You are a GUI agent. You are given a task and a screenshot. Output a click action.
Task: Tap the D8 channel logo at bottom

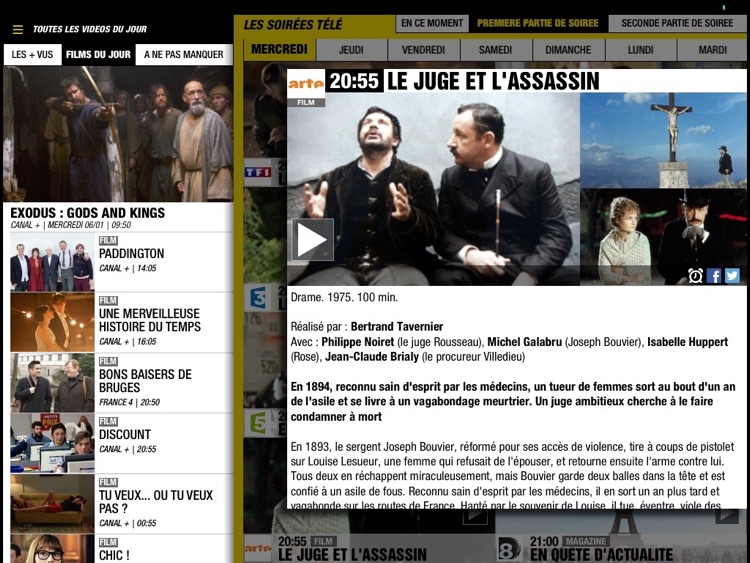[509, 549]
